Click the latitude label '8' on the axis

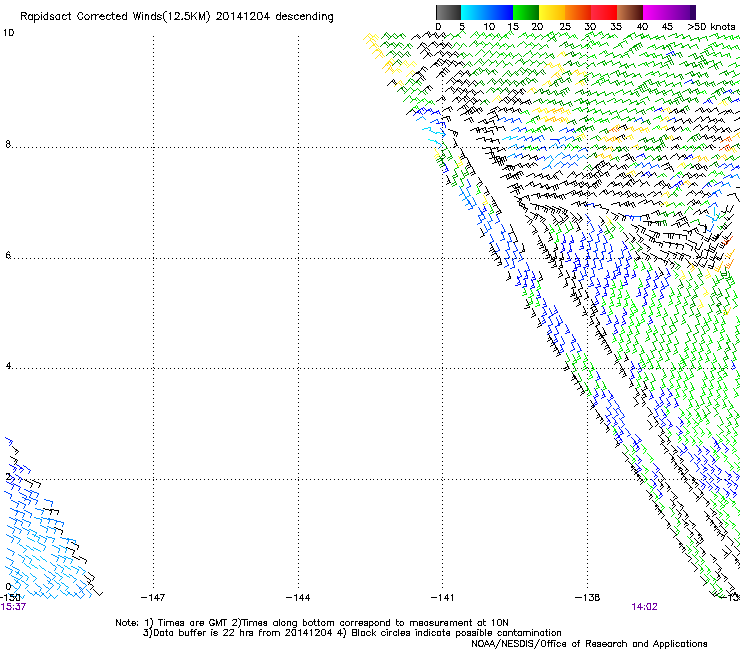[8, 144]
